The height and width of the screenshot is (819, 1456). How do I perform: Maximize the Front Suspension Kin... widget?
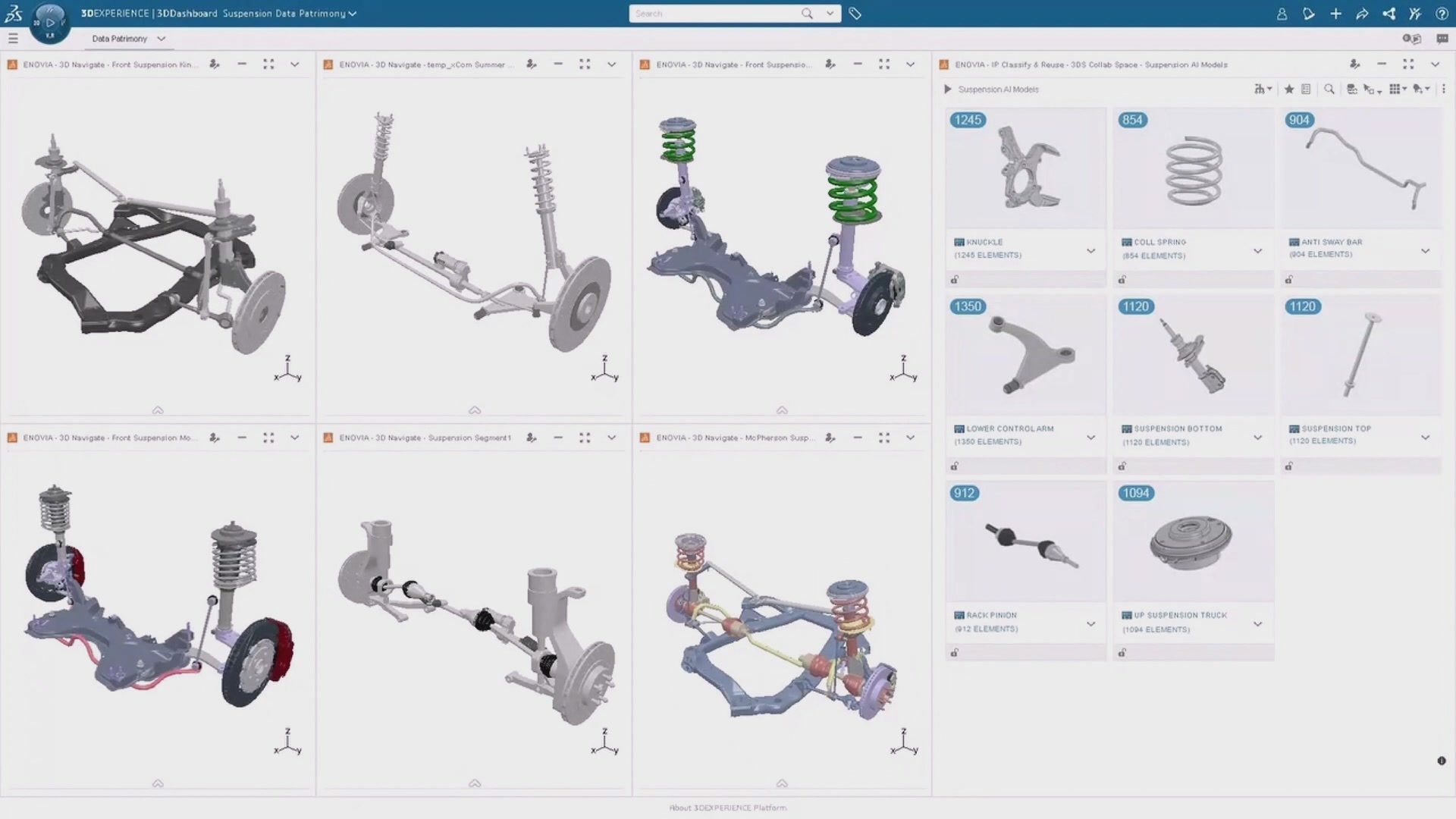point(268,64)
